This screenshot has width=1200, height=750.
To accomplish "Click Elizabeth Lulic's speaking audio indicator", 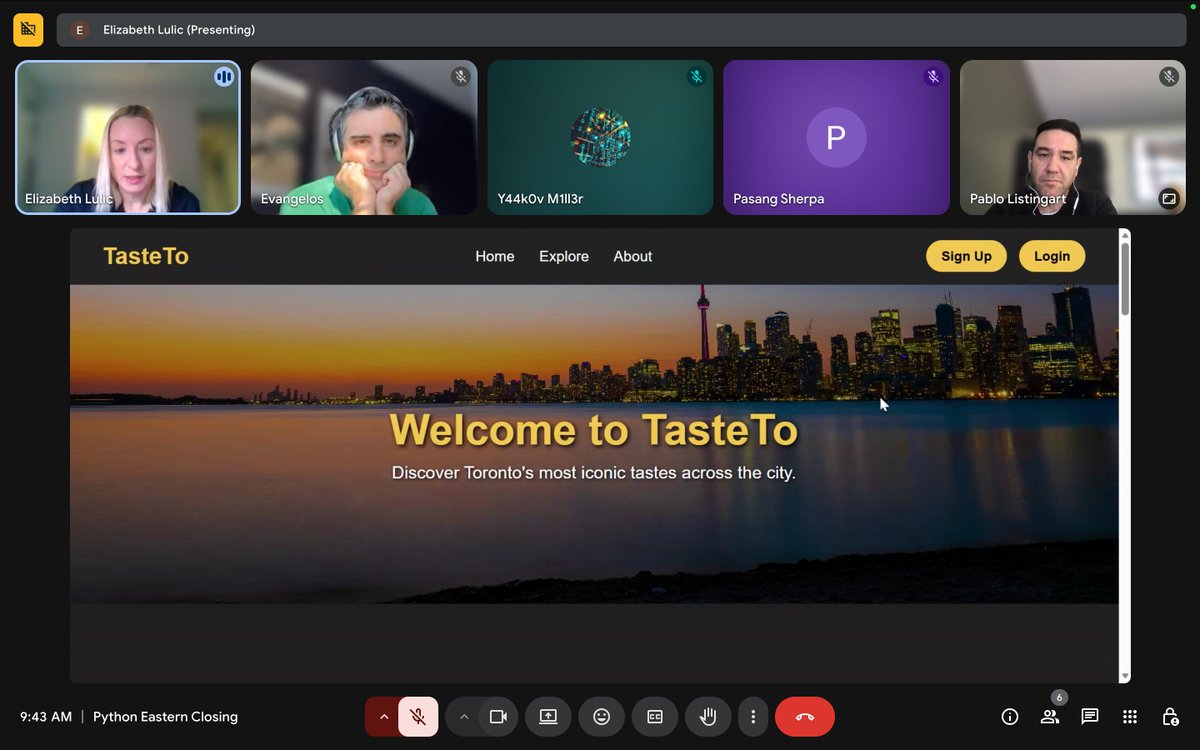I will [x=224, y=76].
